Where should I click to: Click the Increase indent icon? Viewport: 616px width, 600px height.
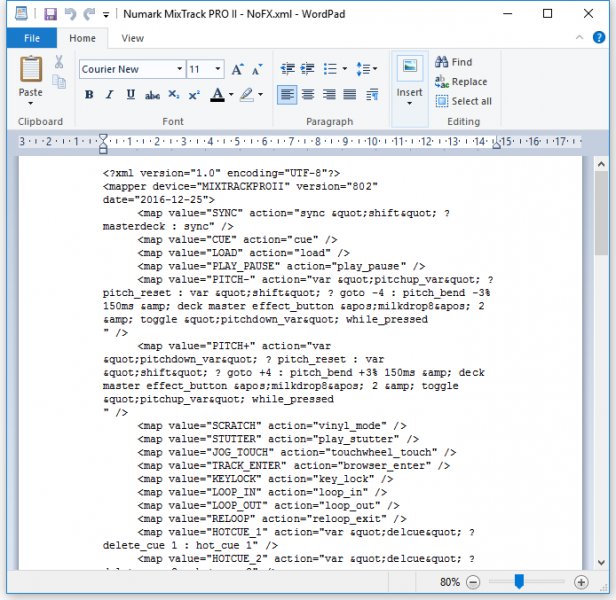308,69
